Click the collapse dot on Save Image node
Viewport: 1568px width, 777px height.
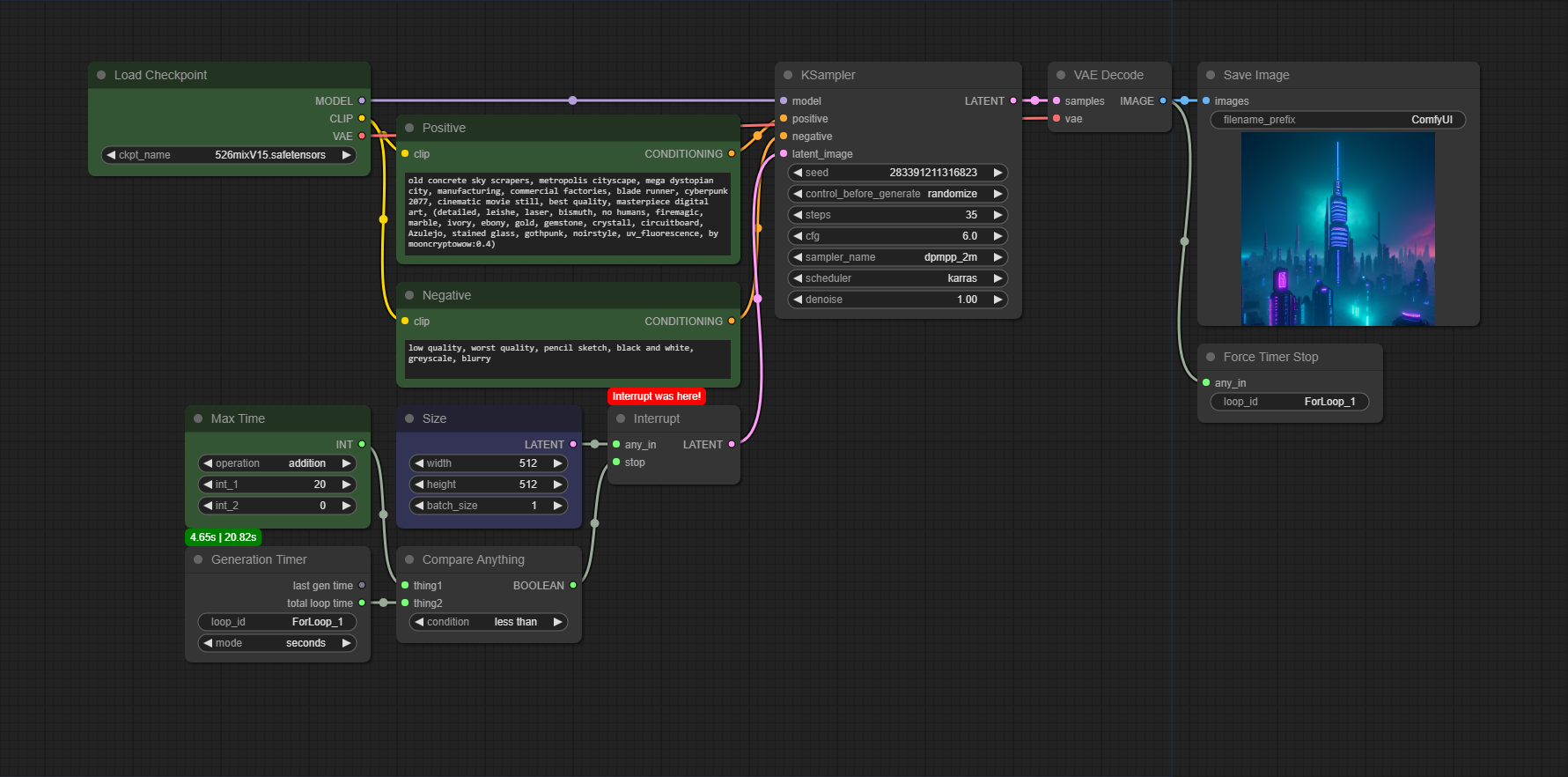click(1211, 75)
